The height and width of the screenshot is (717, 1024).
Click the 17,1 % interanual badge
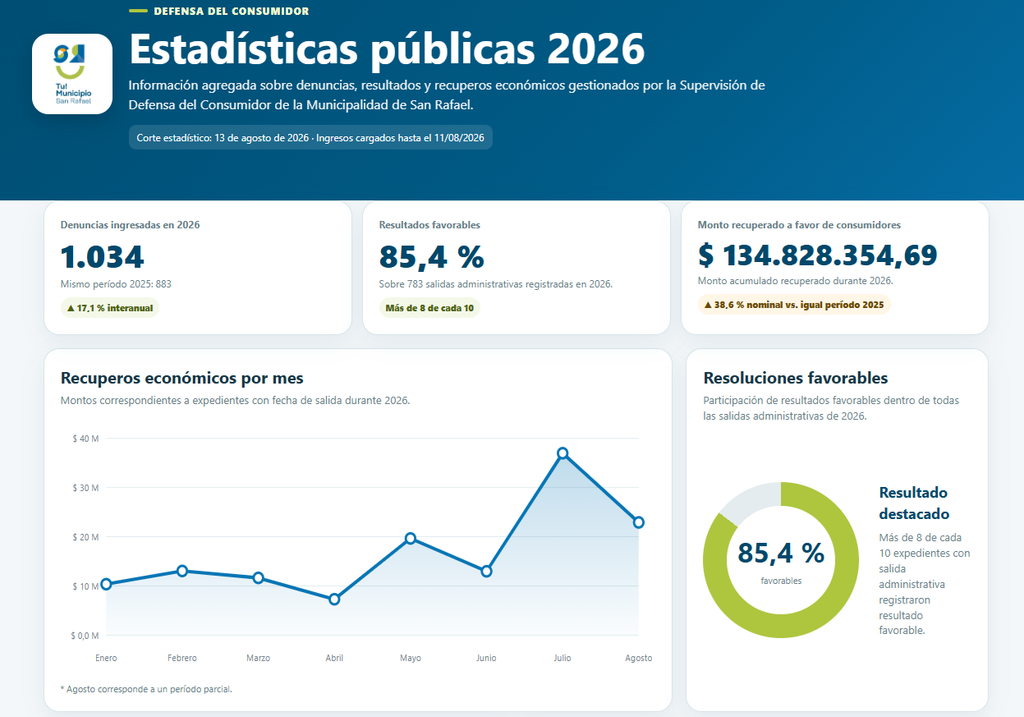point(110,308)
